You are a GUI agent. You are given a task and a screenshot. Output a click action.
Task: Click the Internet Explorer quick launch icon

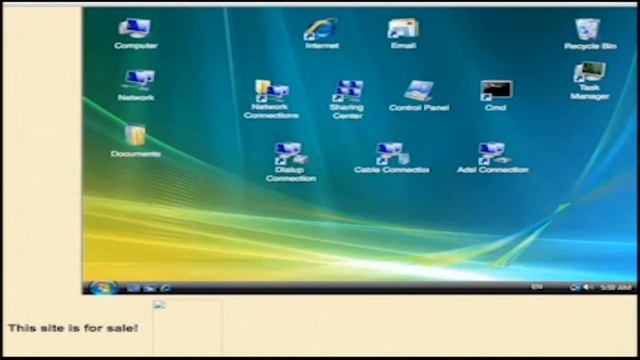(166, 288)
